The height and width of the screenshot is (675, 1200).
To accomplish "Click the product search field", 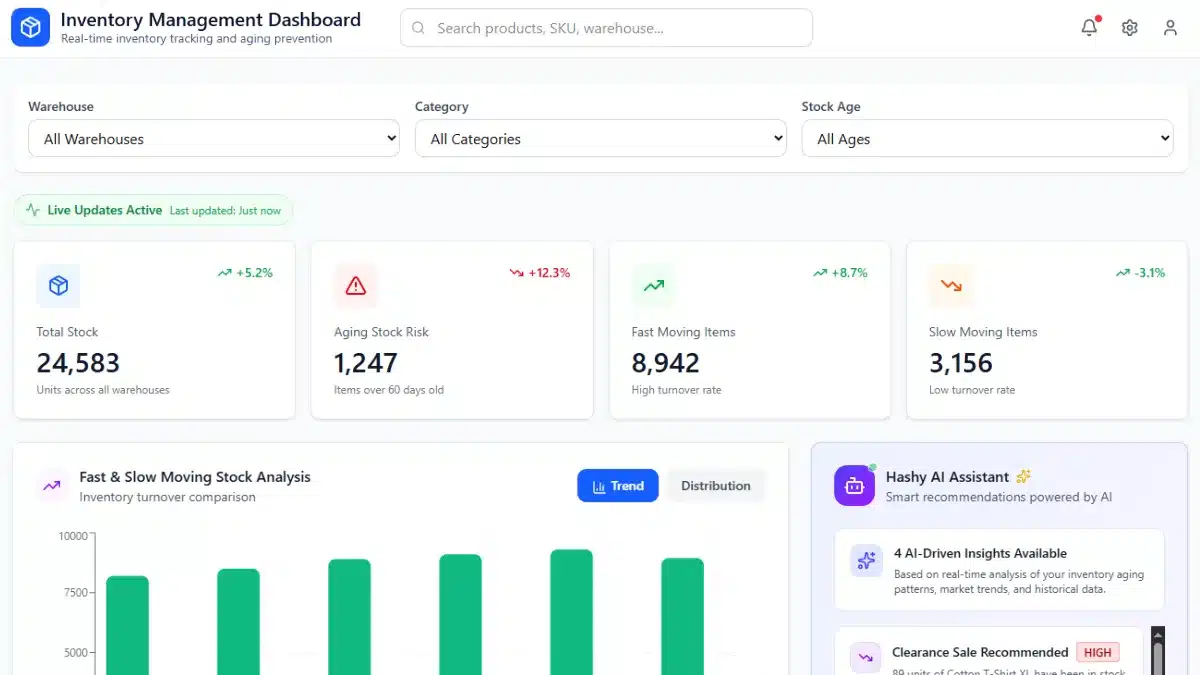I will point(606,28).
